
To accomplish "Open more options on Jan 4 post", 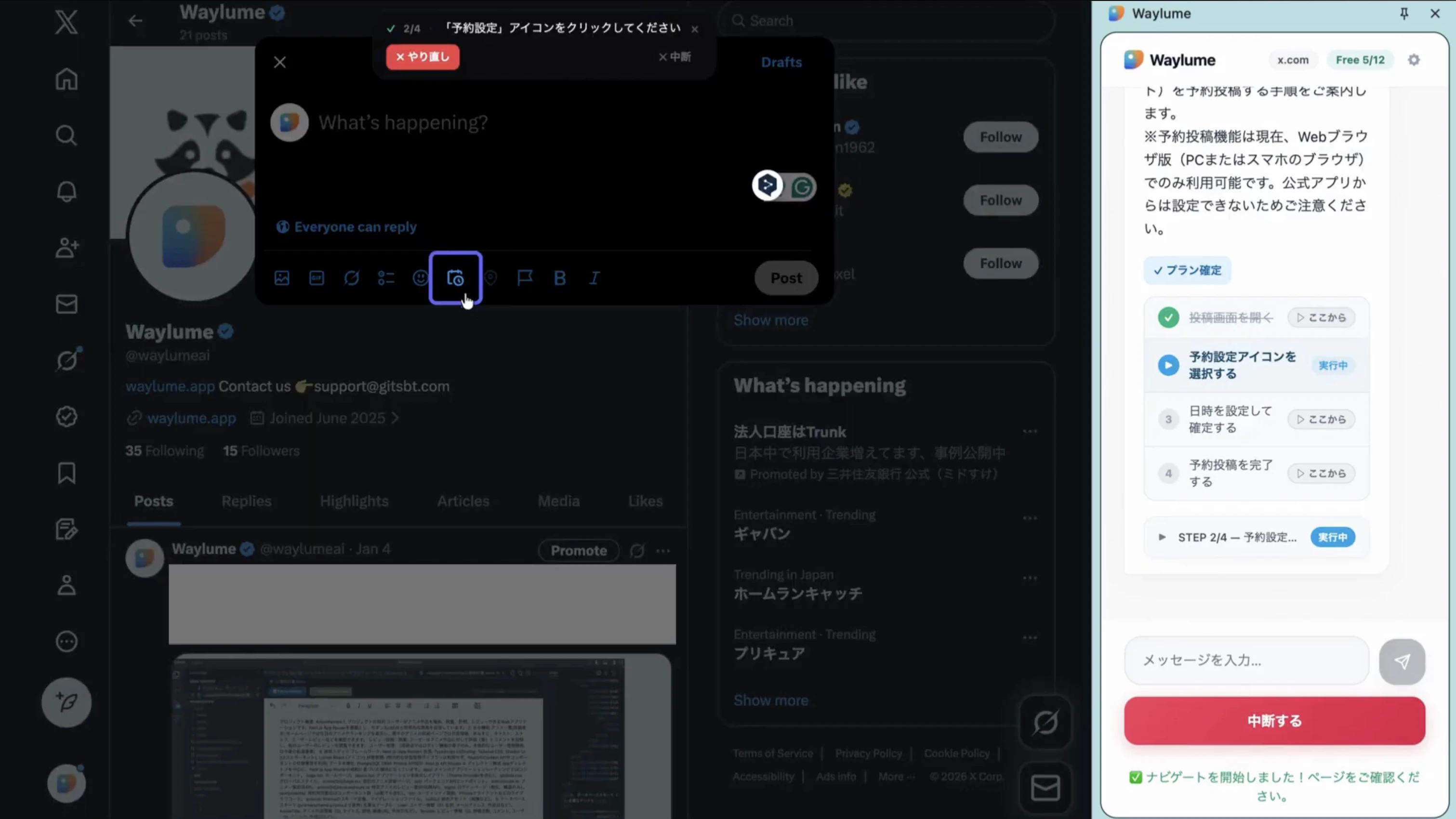I will point(663,551).
